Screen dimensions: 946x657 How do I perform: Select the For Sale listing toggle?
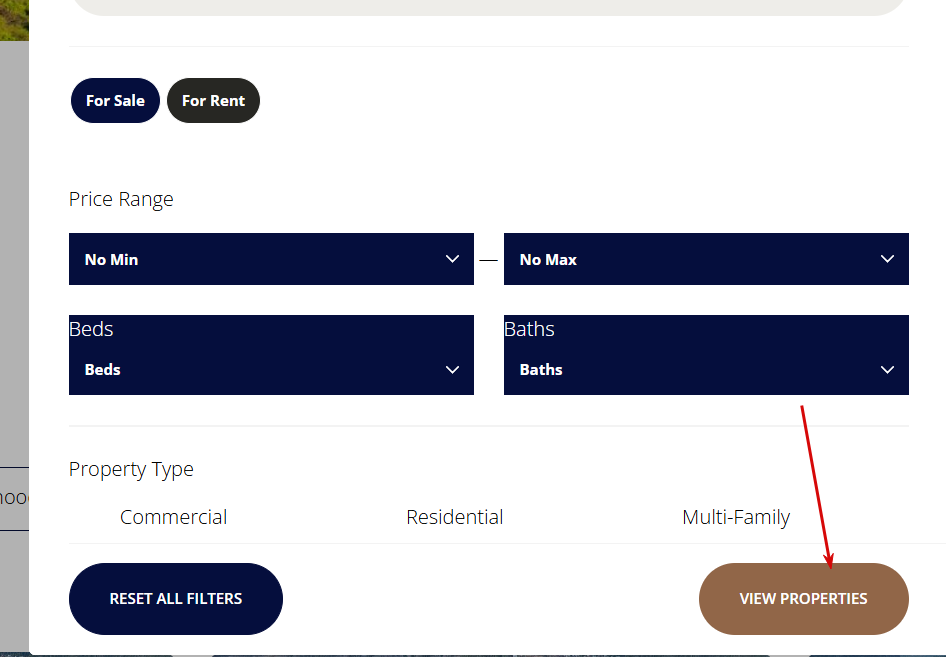point(115,101)
